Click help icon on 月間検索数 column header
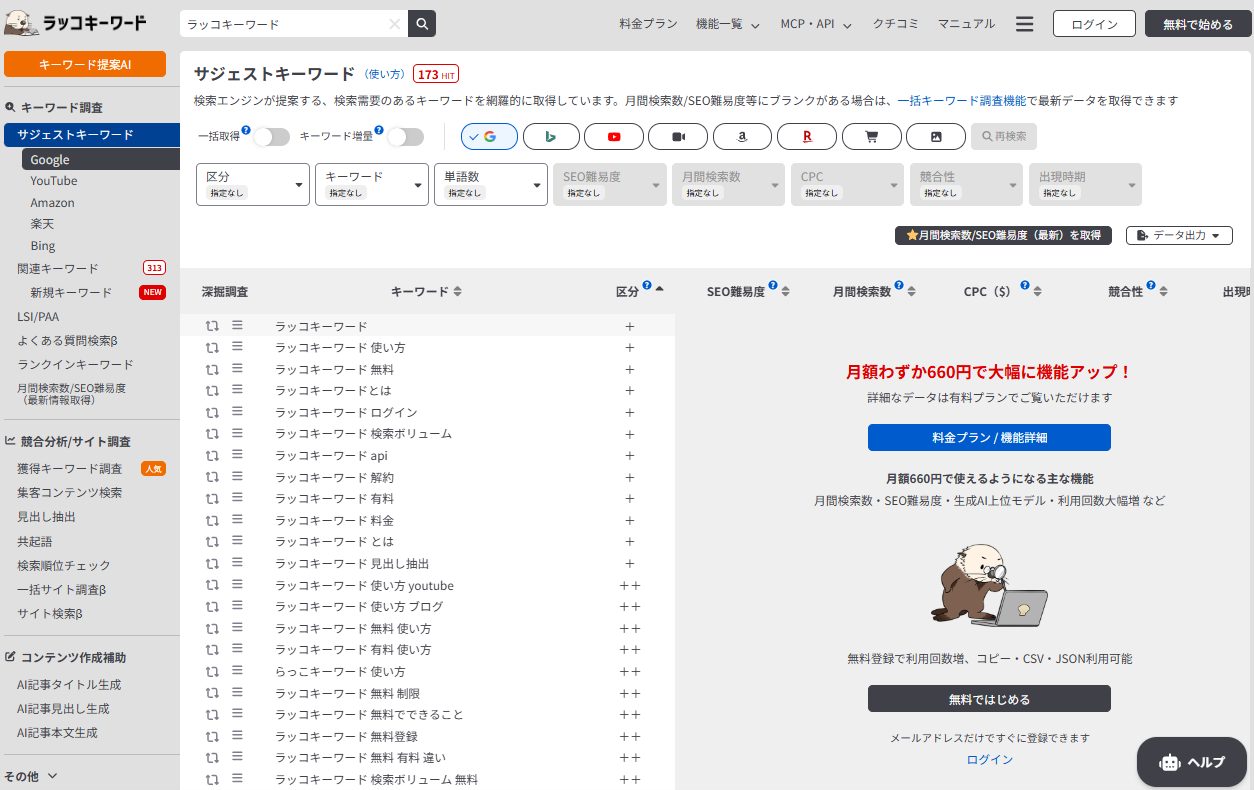Image resolution: width=1254 pixels, height=790 pixels. click(x=899, y=286)
